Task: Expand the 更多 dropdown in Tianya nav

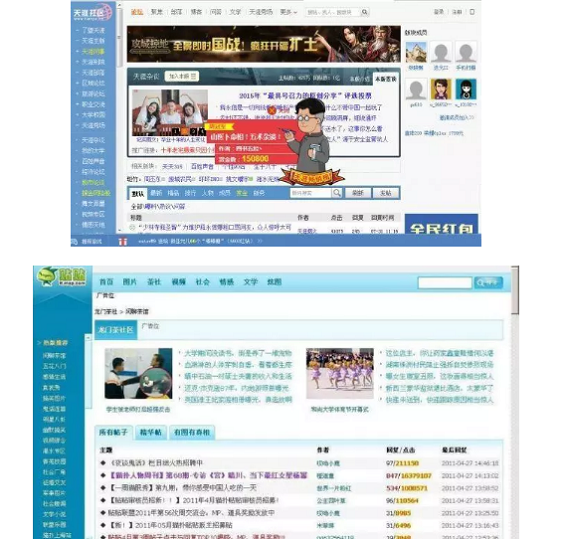Action: tap(288, 12)
